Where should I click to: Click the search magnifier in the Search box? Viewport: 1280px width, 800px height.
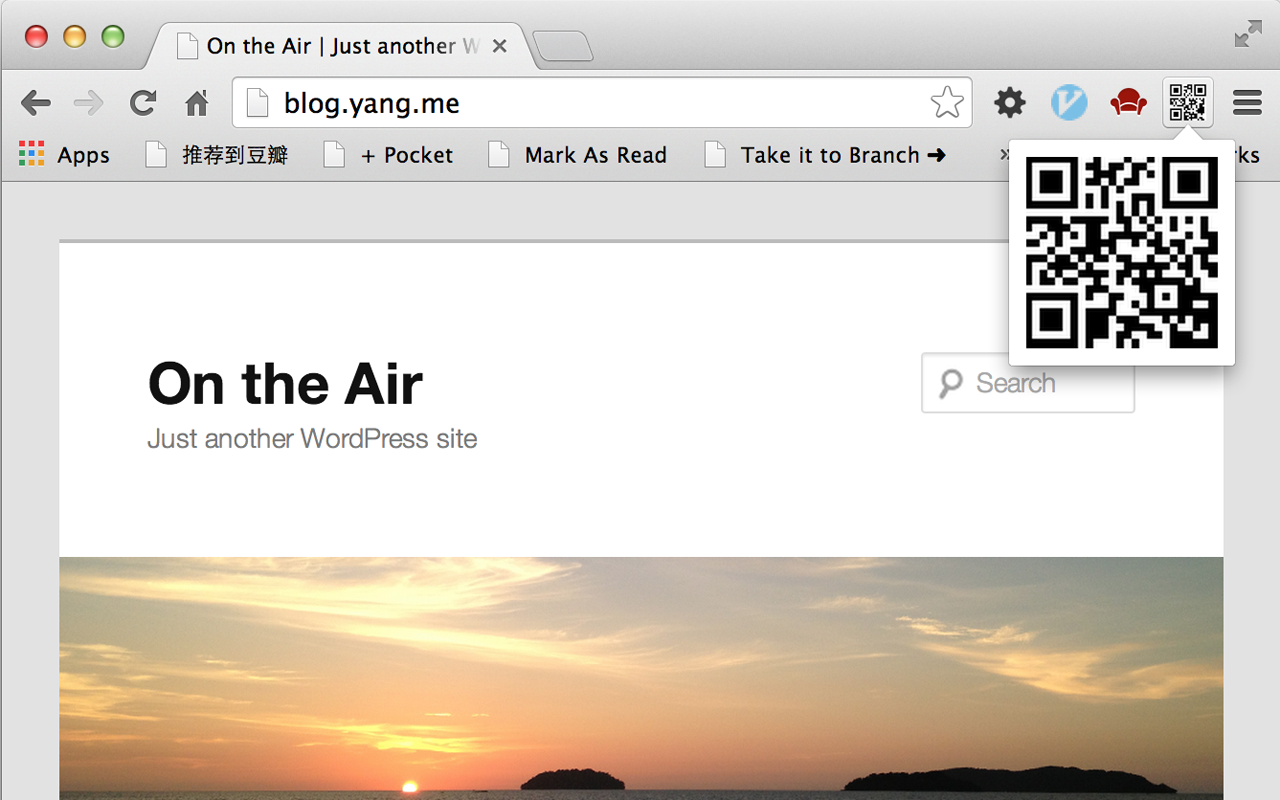(949, 383)
